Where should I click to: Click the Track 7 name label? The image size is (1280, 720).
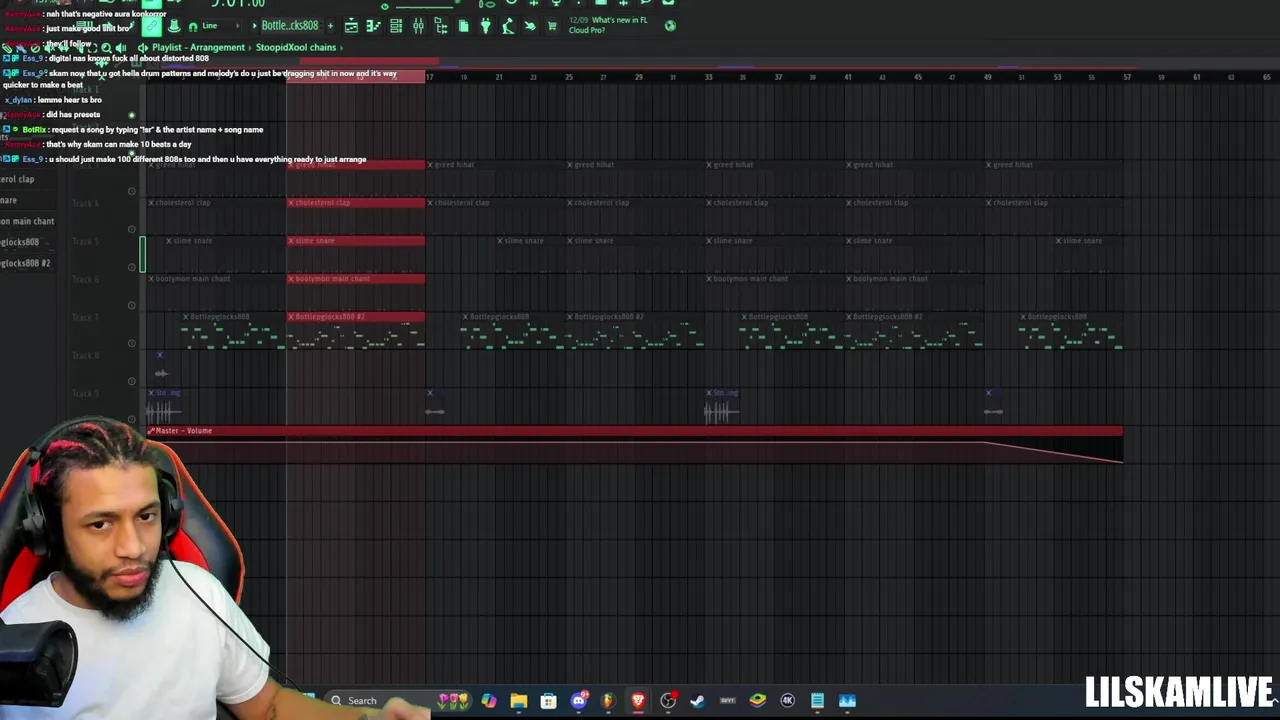click(x=85, y=317)
